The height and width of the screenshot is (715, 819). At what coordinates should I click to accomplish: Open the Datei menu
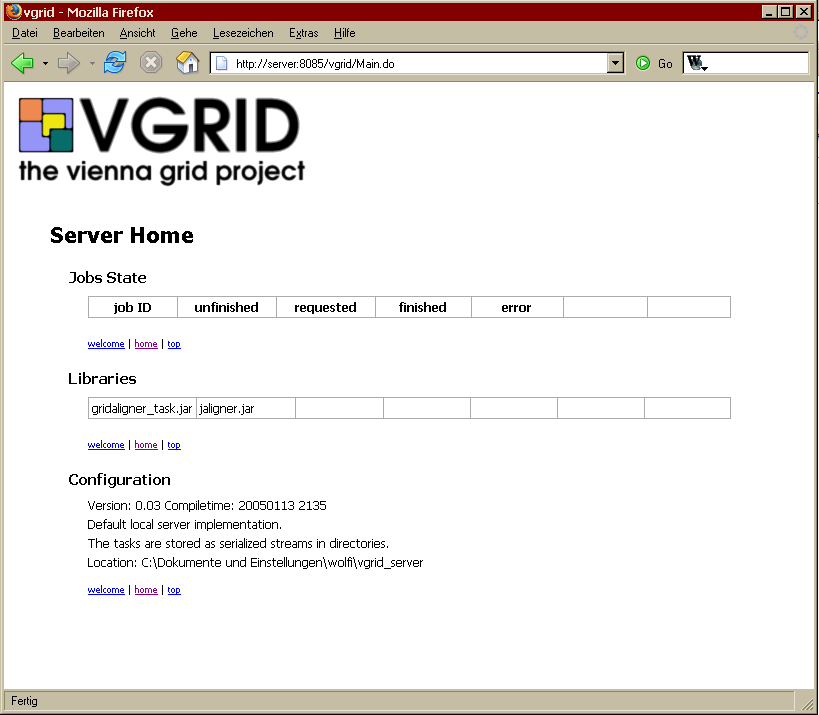(25, 33)
